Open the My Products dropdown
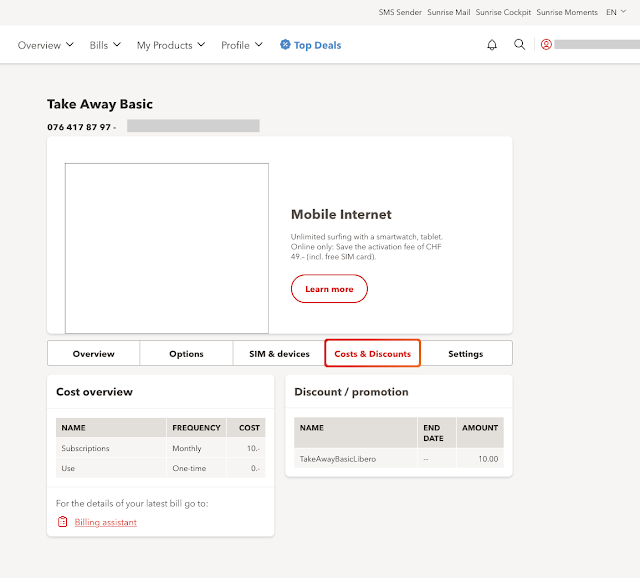 pyautogui.click(x=171, y=45)
